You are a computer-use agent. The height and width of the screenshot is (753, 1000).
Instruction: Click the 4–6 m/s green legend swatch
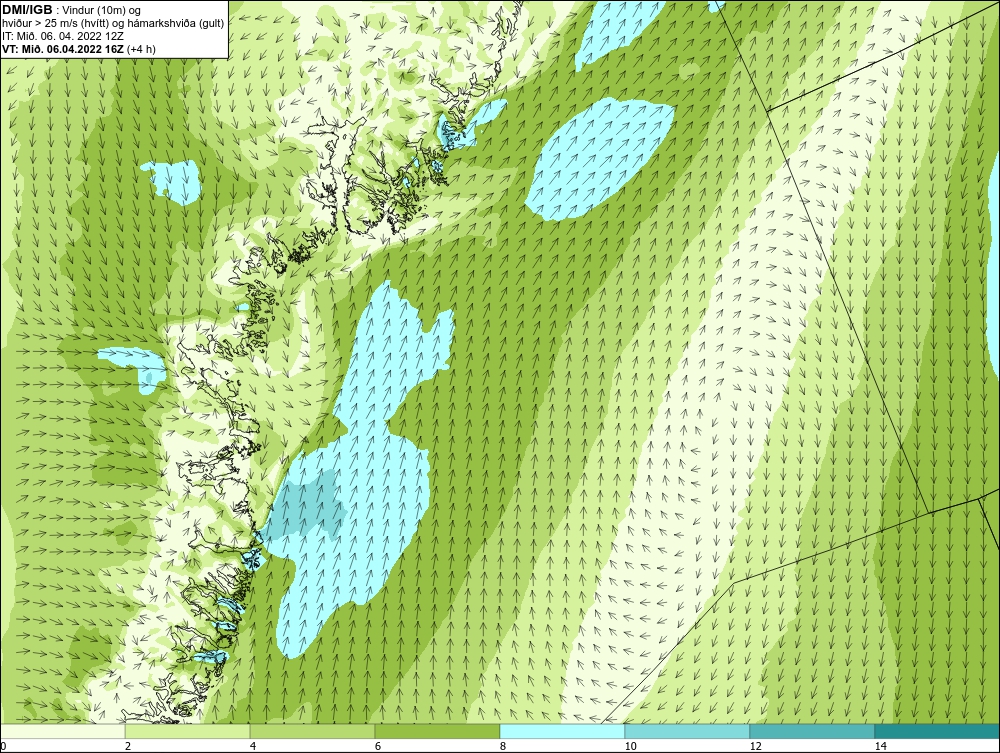pyautogui.click(x=312, y=731)
